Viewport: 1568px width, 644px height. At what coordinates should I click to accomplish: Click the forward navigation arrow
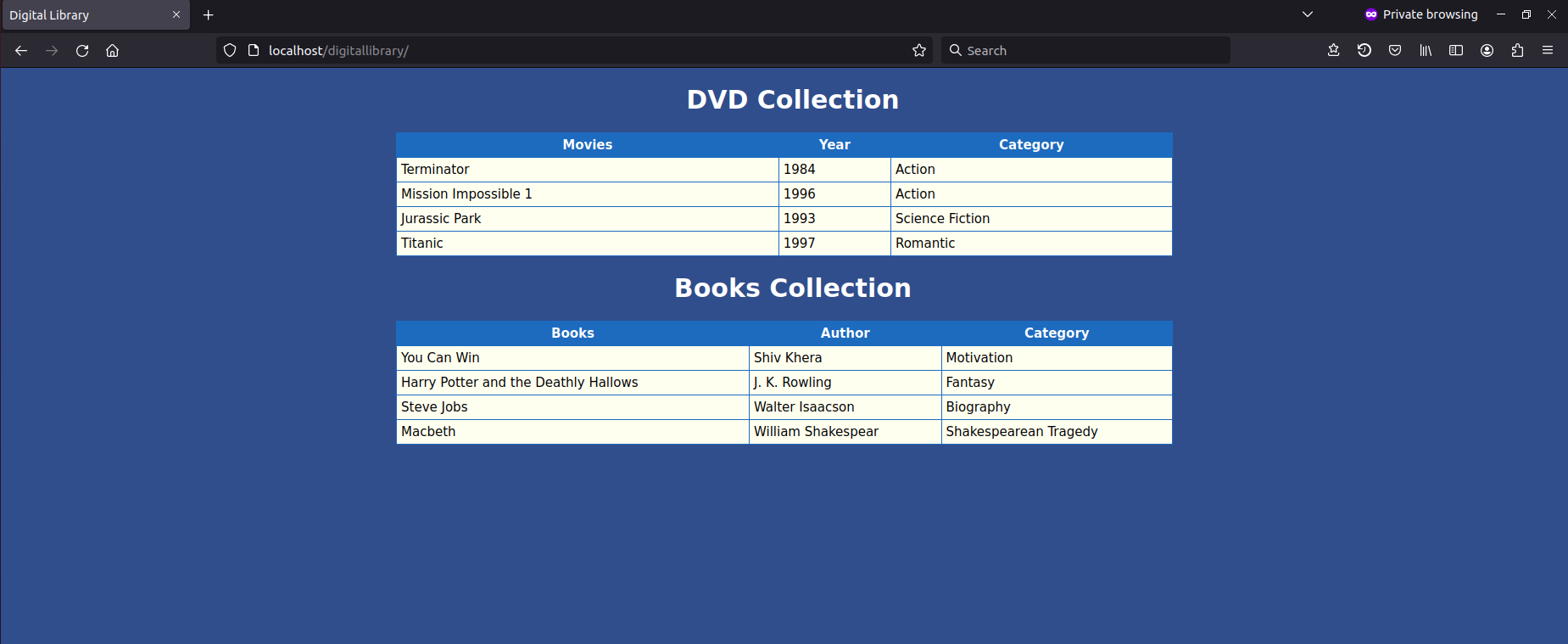[x=52, y=51]
